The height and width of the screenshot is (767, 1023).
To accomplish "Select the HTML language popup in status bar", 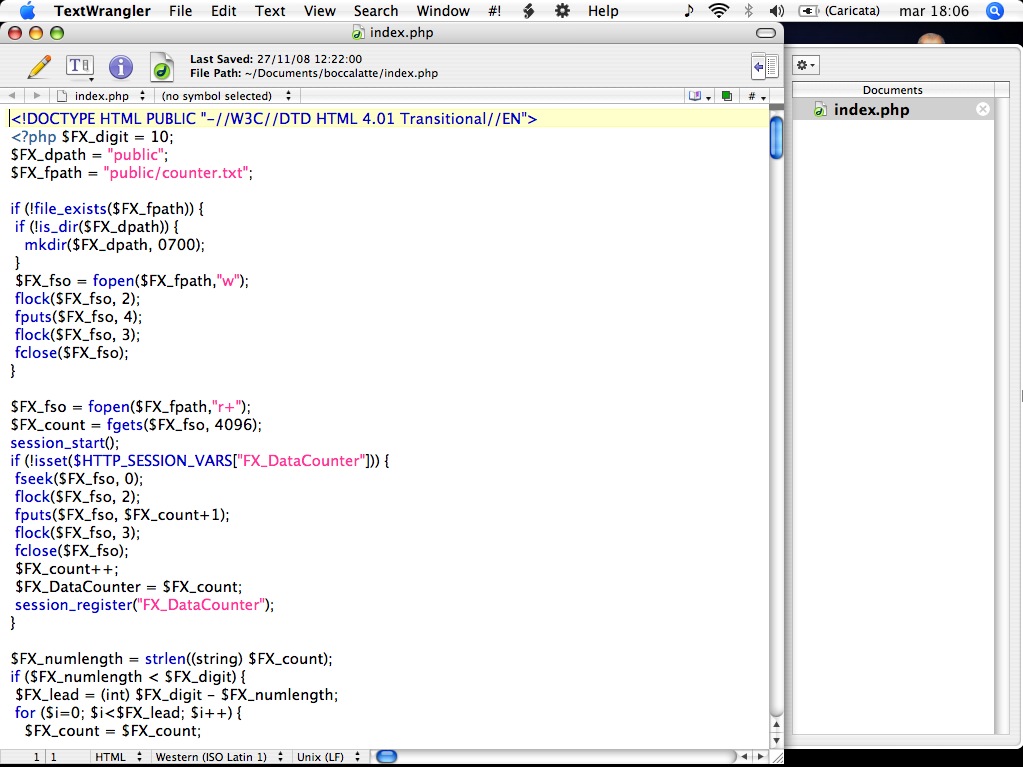I will [117, 757].
